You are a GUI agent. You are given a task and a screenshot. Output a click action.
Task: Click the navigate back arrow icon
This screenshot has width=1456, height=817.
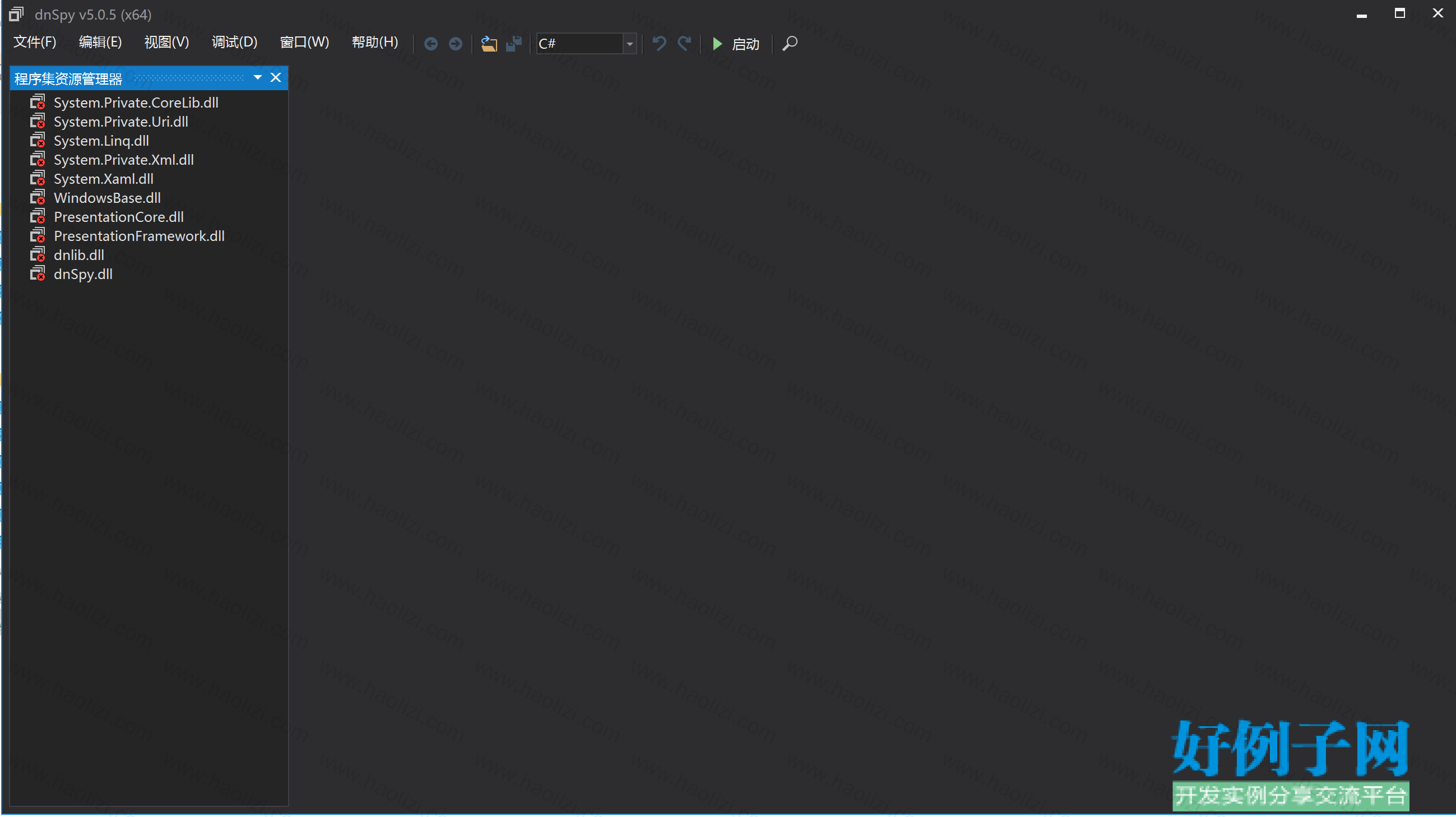click(x=431, y=44)
